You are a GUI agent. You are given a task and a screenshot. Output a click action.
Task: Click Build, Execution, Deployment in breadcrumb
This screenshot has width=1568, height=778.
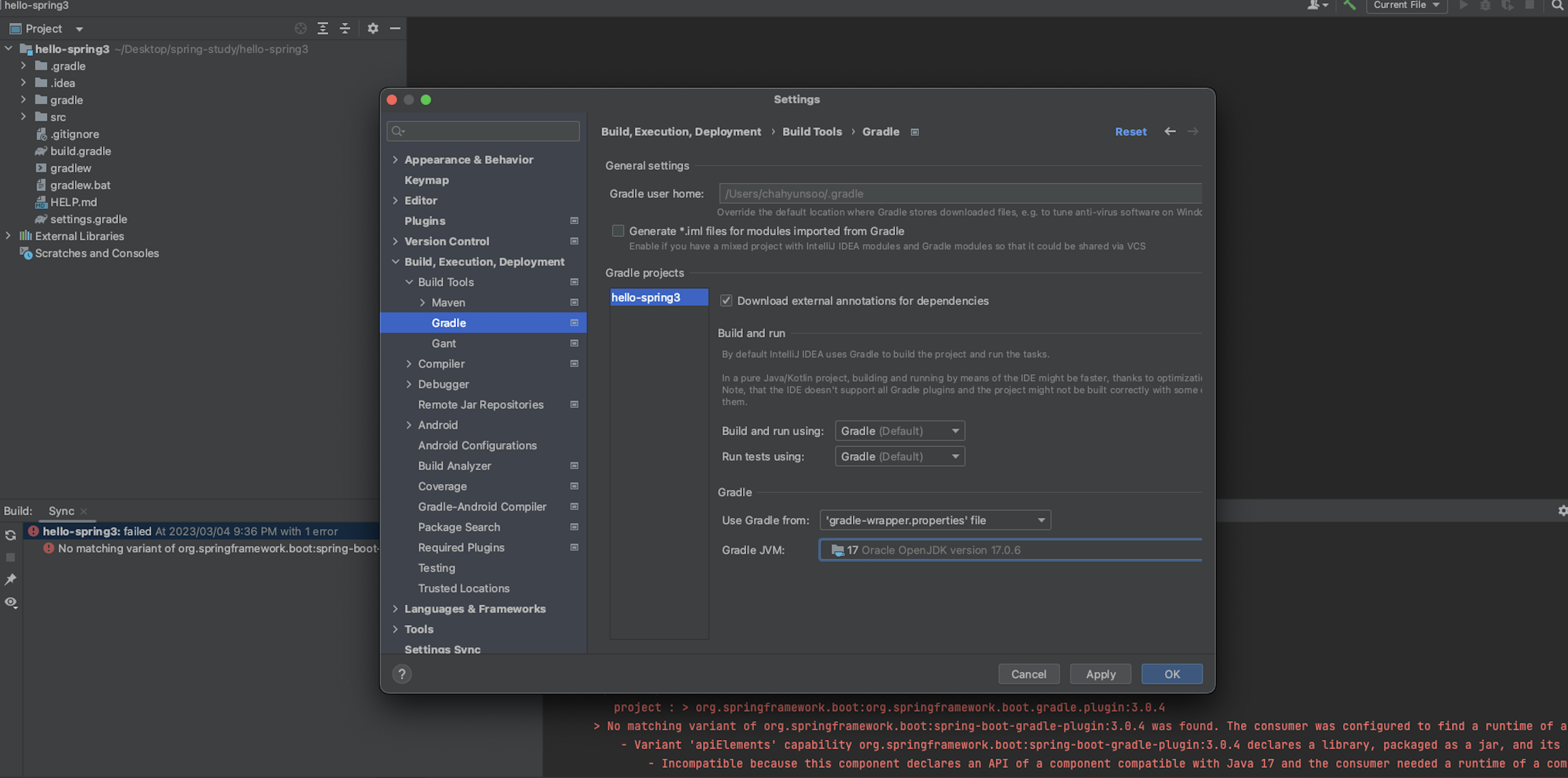(x=680, y=131)
